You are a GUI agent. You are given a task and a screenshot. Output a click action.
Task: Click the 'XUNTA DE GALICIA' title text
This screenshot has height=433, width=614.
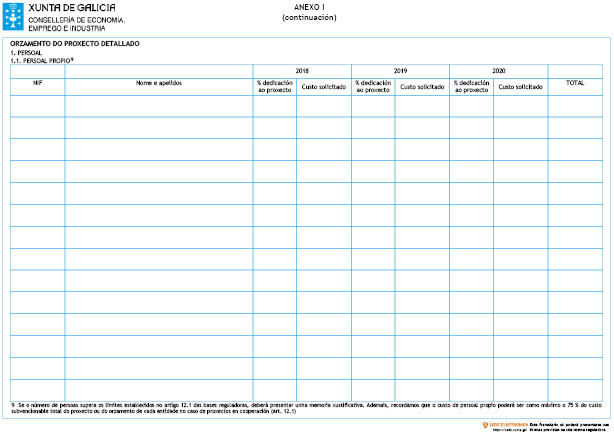coord(72,8)
